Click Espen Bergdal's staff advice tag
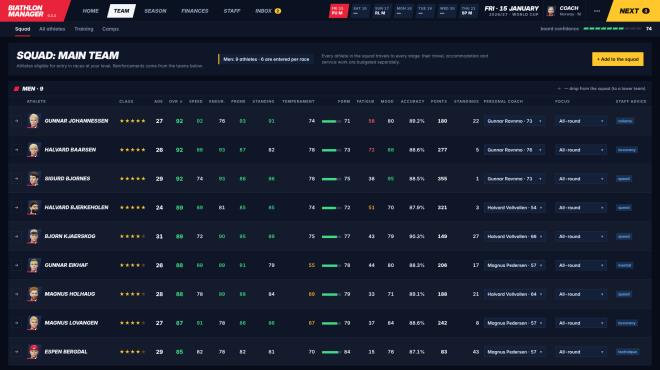This screenshot has width=660, height=370. point(628,351)
